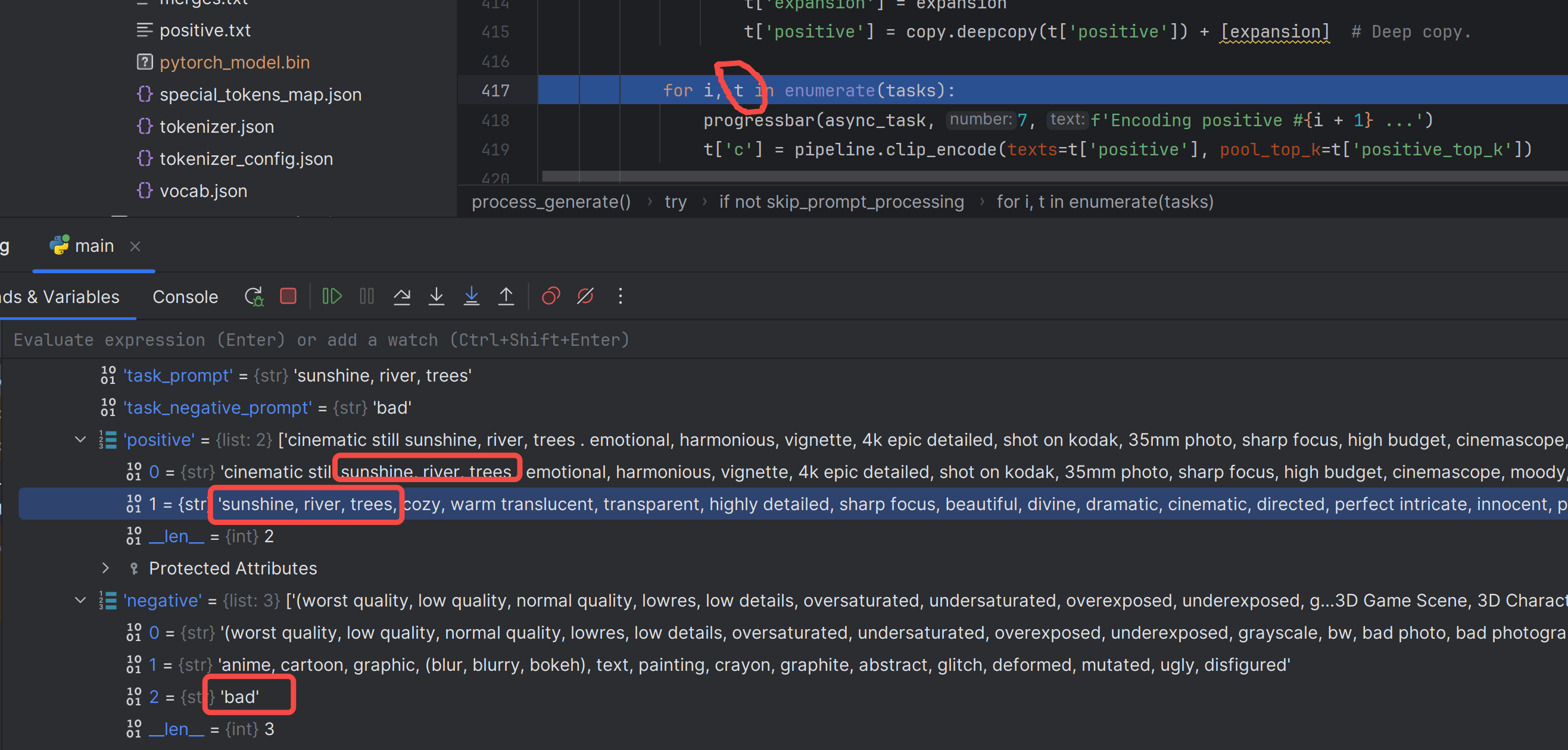Click the special_tokens_map.json braces icon
Viewport: 1568px width, 750px height.
click(x=144, y=94)
